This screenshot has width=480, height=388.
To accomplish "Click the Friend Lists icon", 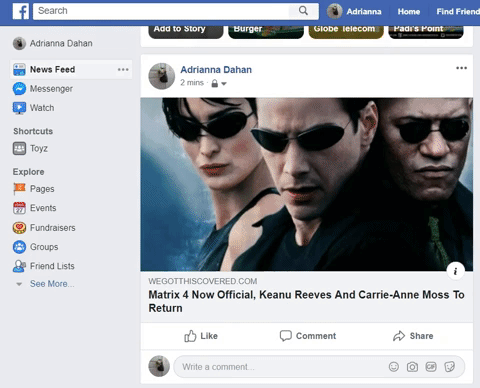I will [19, 266].
